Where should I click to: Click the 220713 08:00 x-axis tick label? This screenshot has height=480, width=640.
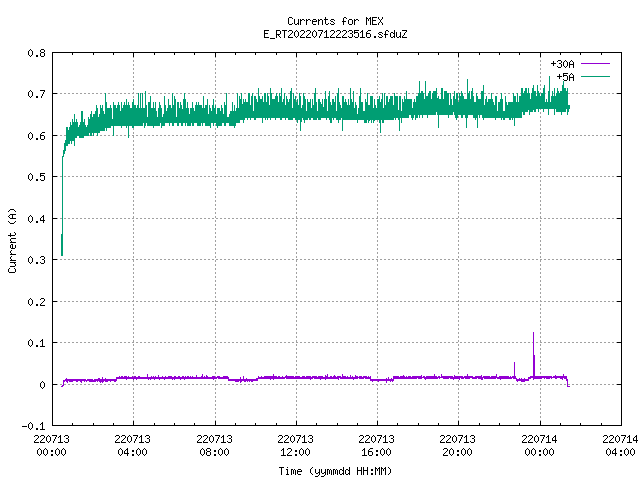tap(214, 445)
